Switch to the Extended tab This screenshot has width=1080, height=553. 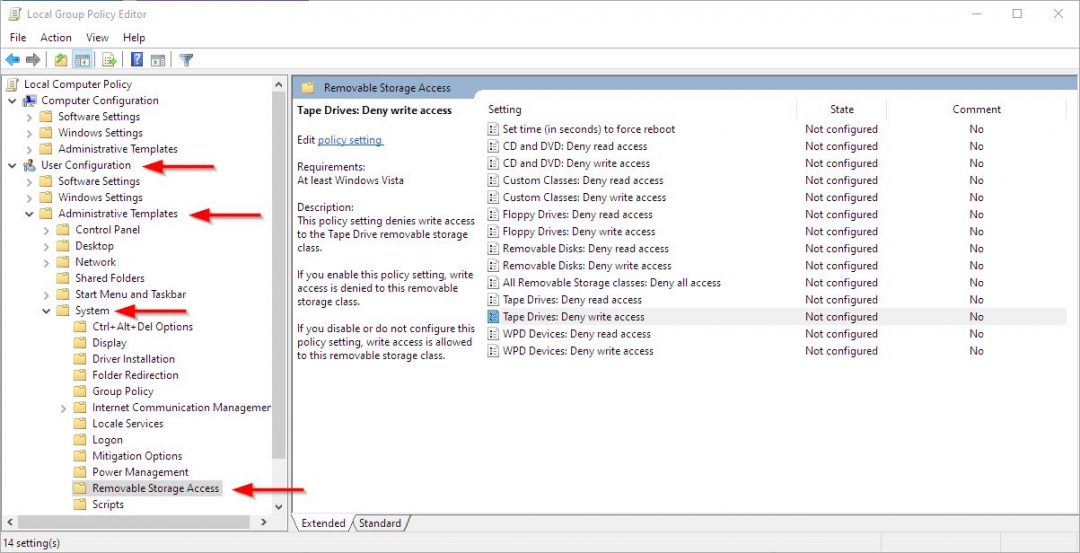(x=323, y=523)
